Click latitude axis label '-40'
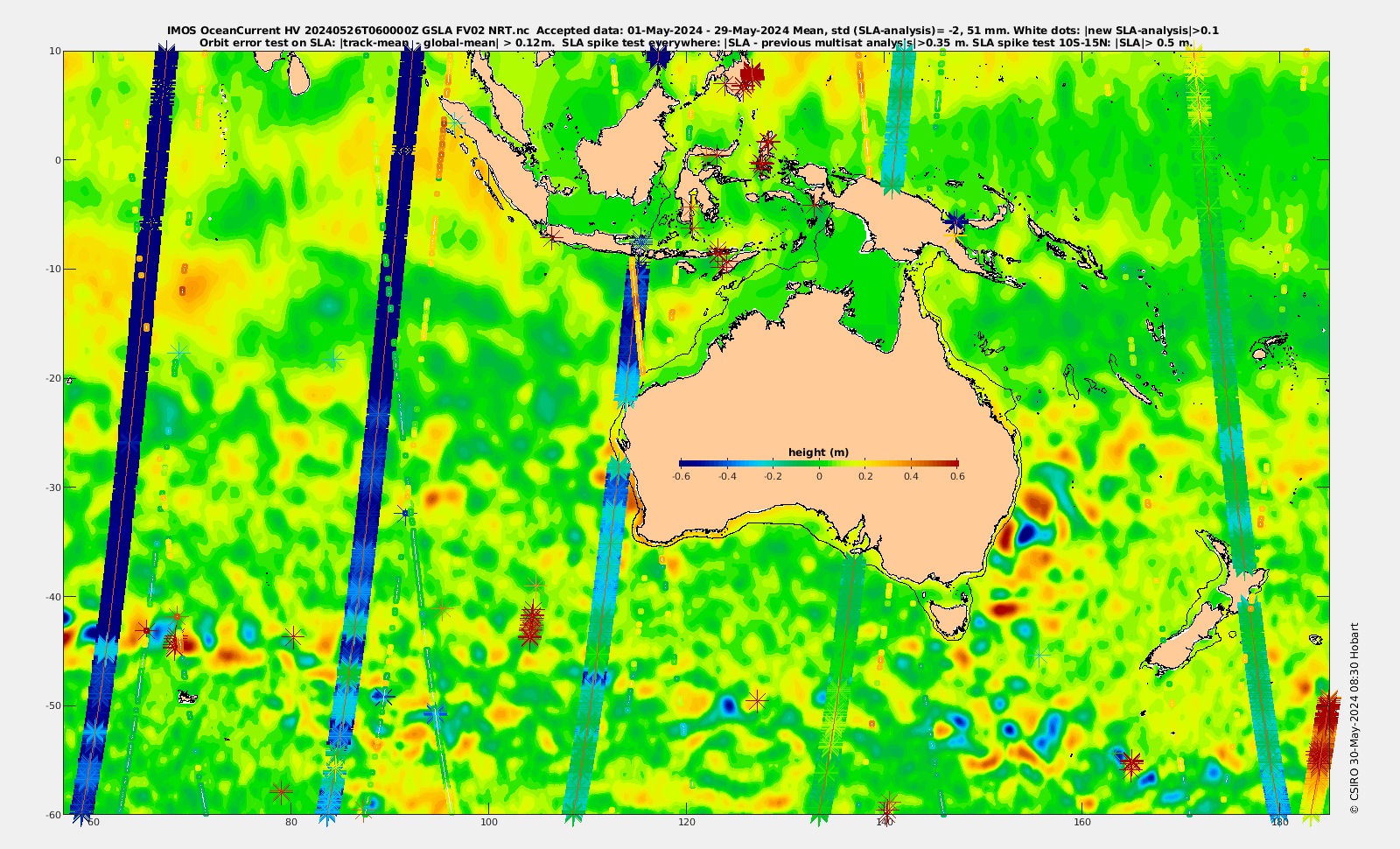 (x=53, y=596)
